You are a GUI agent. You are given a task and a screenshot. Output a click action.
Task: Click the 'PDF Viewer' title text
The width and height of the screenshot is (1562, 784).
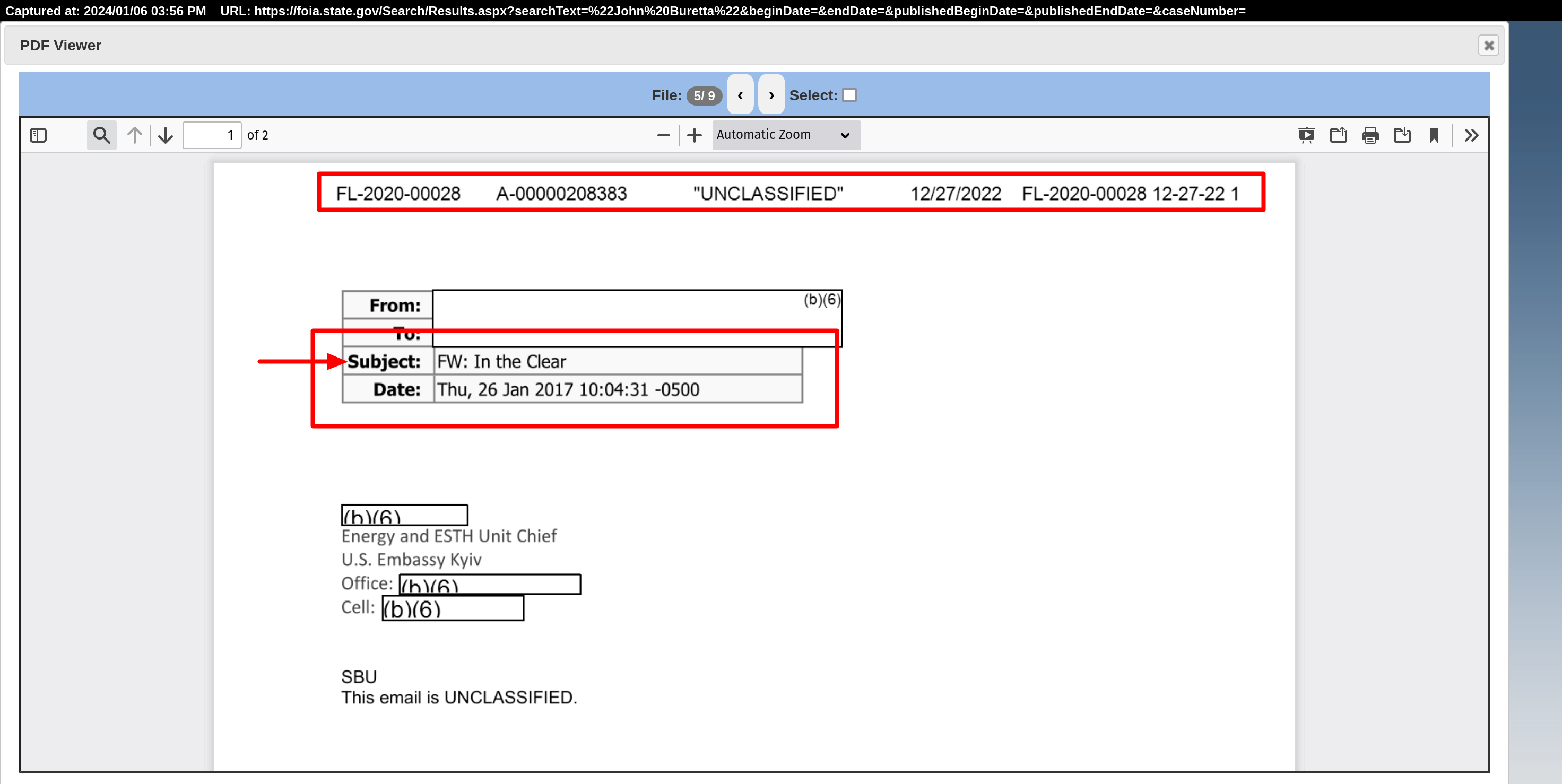(x=60, y=46)
